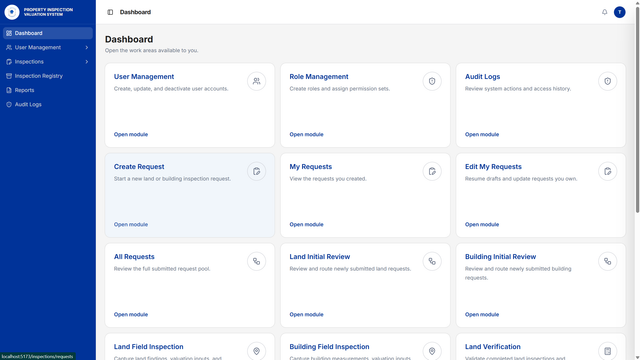
Task: Click the Land Field Inspection card title
Action: [x=149, y=347]
